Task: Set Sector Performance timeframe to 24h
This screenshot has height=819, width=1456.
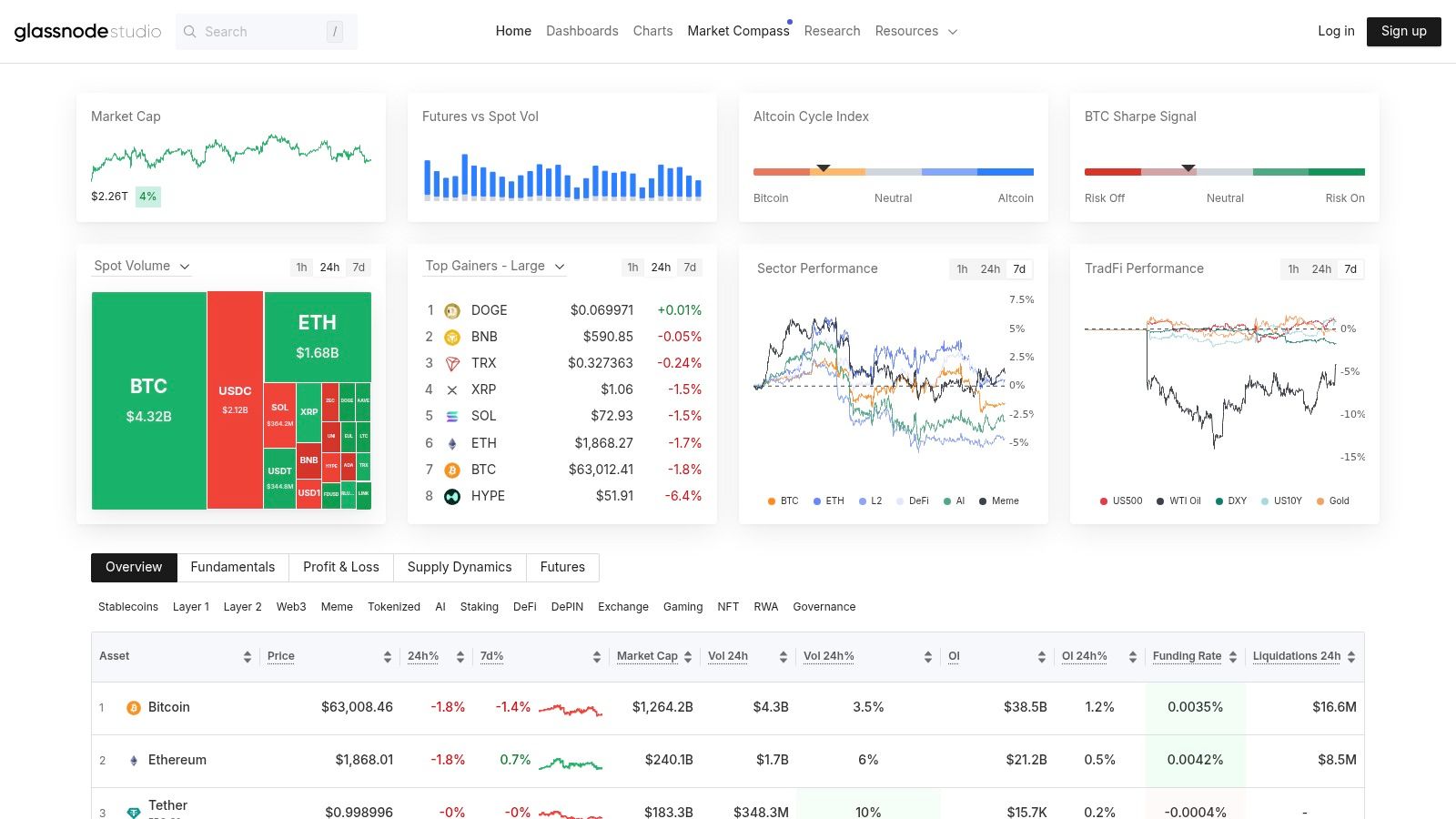Action: 990,269
